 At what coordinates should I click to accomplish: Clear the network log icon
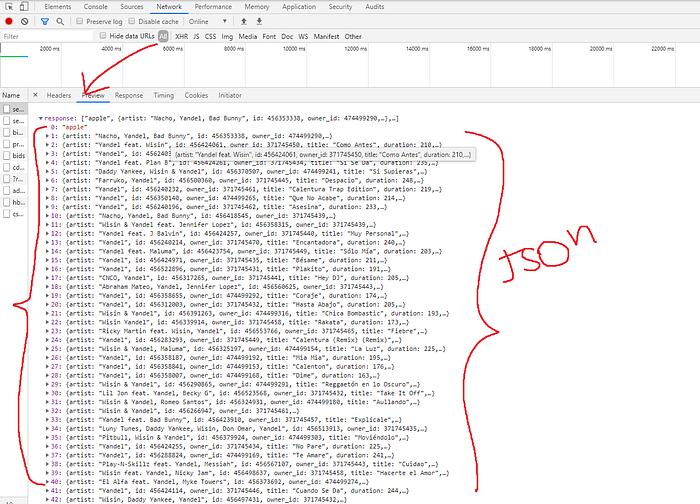25,21
